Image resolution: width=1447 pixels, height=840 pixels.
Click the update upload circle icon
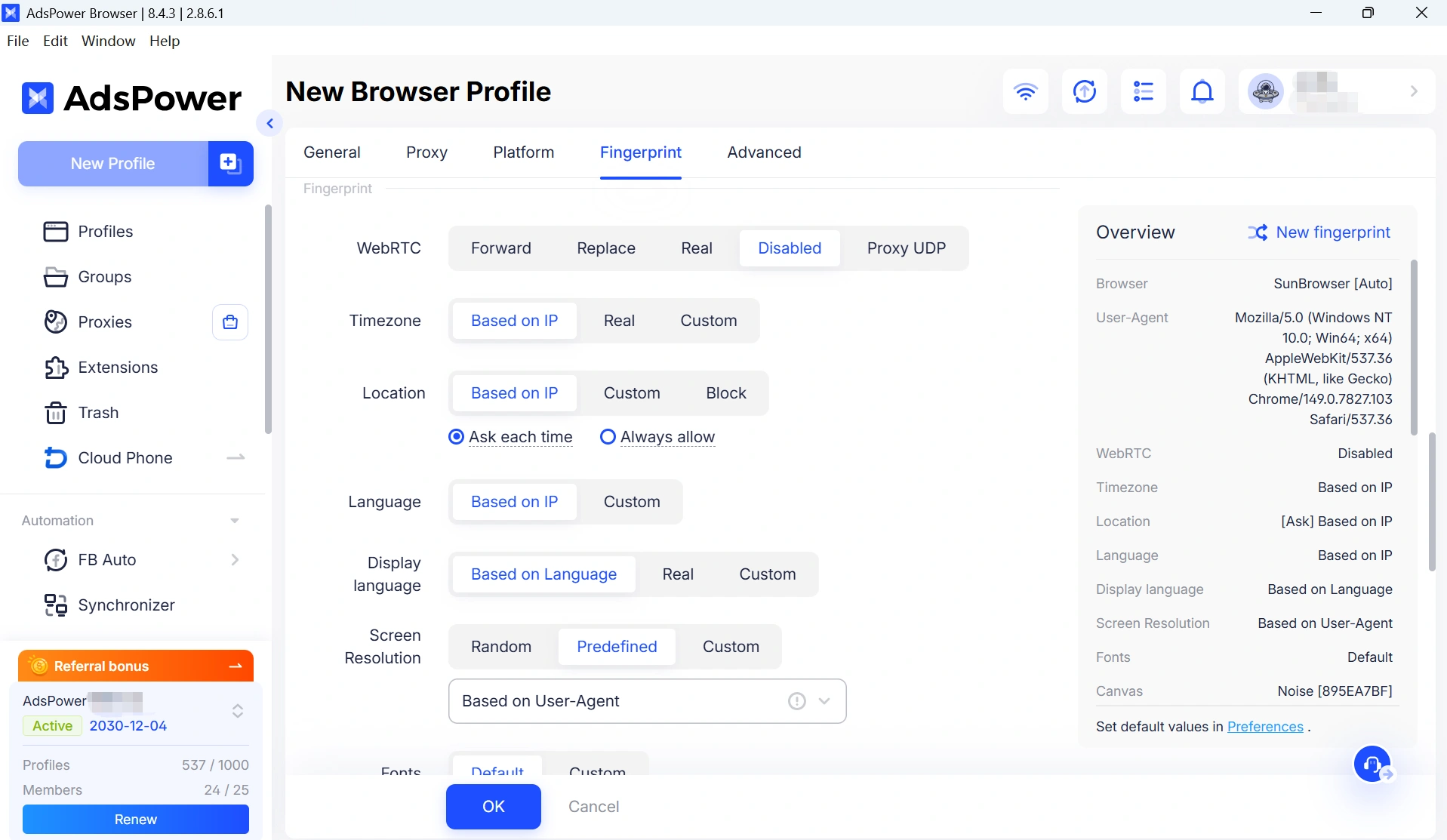coord(1084,91)
